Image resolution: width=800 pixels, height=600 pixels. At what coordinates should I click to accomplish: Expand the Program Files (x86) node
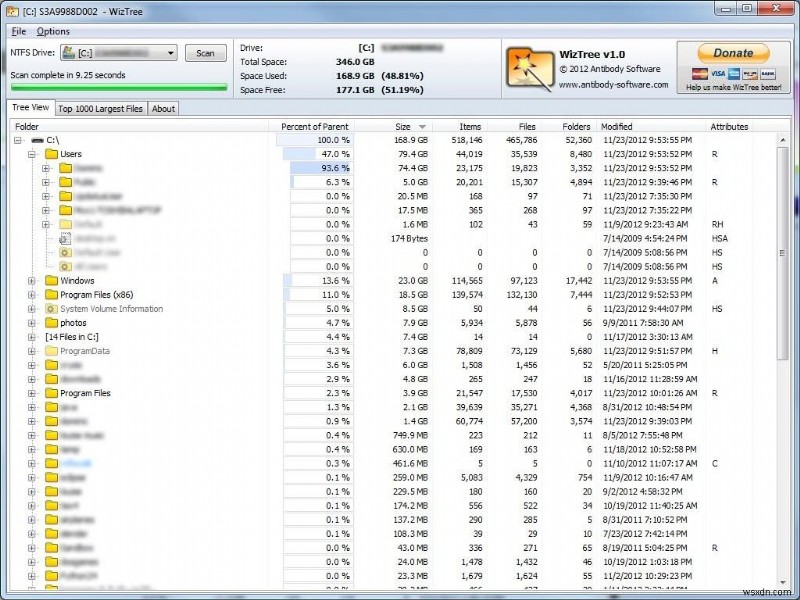31,294
